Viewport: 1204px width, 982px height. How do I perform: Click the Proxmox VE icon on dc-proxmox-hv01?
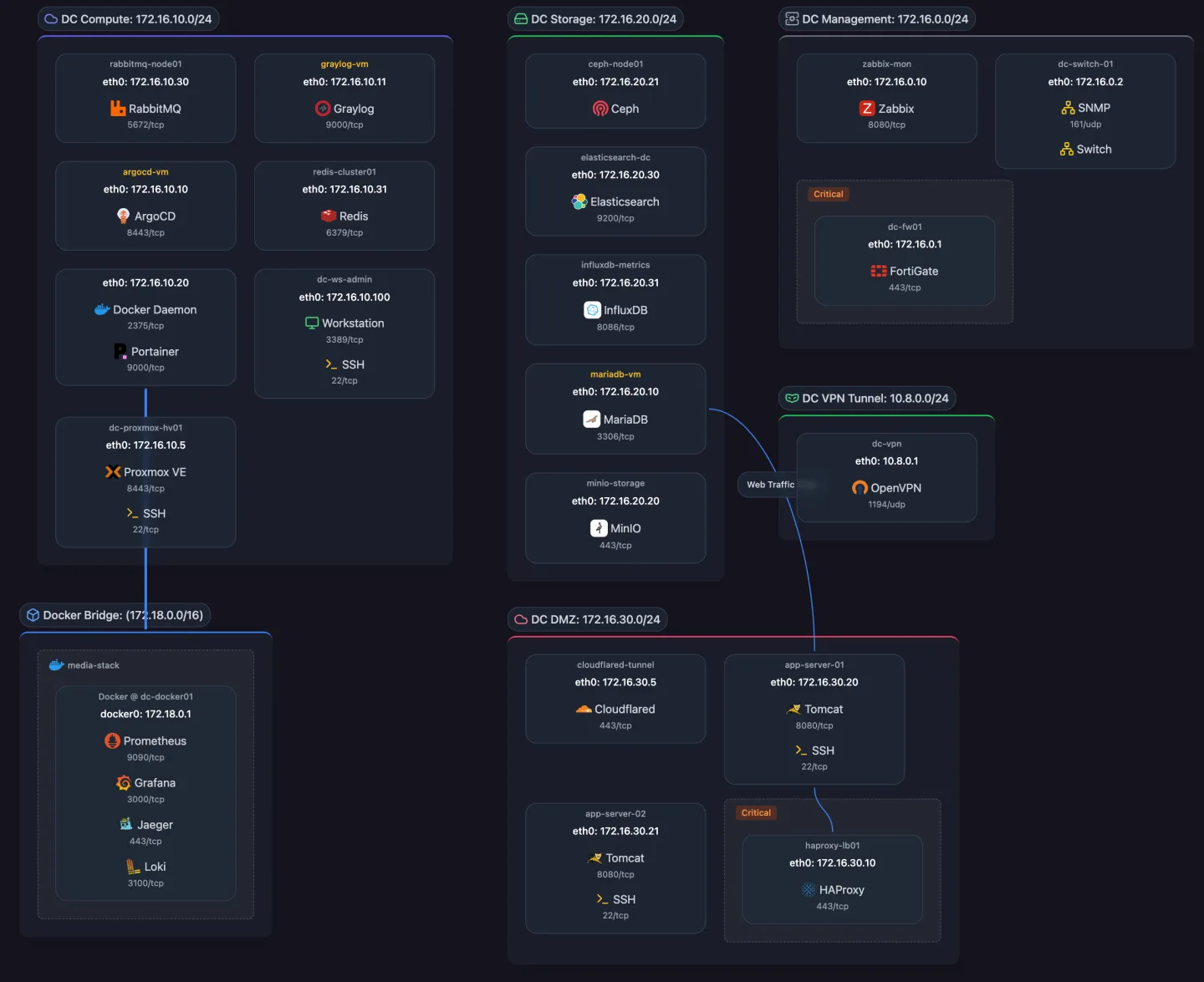point(114,472)
